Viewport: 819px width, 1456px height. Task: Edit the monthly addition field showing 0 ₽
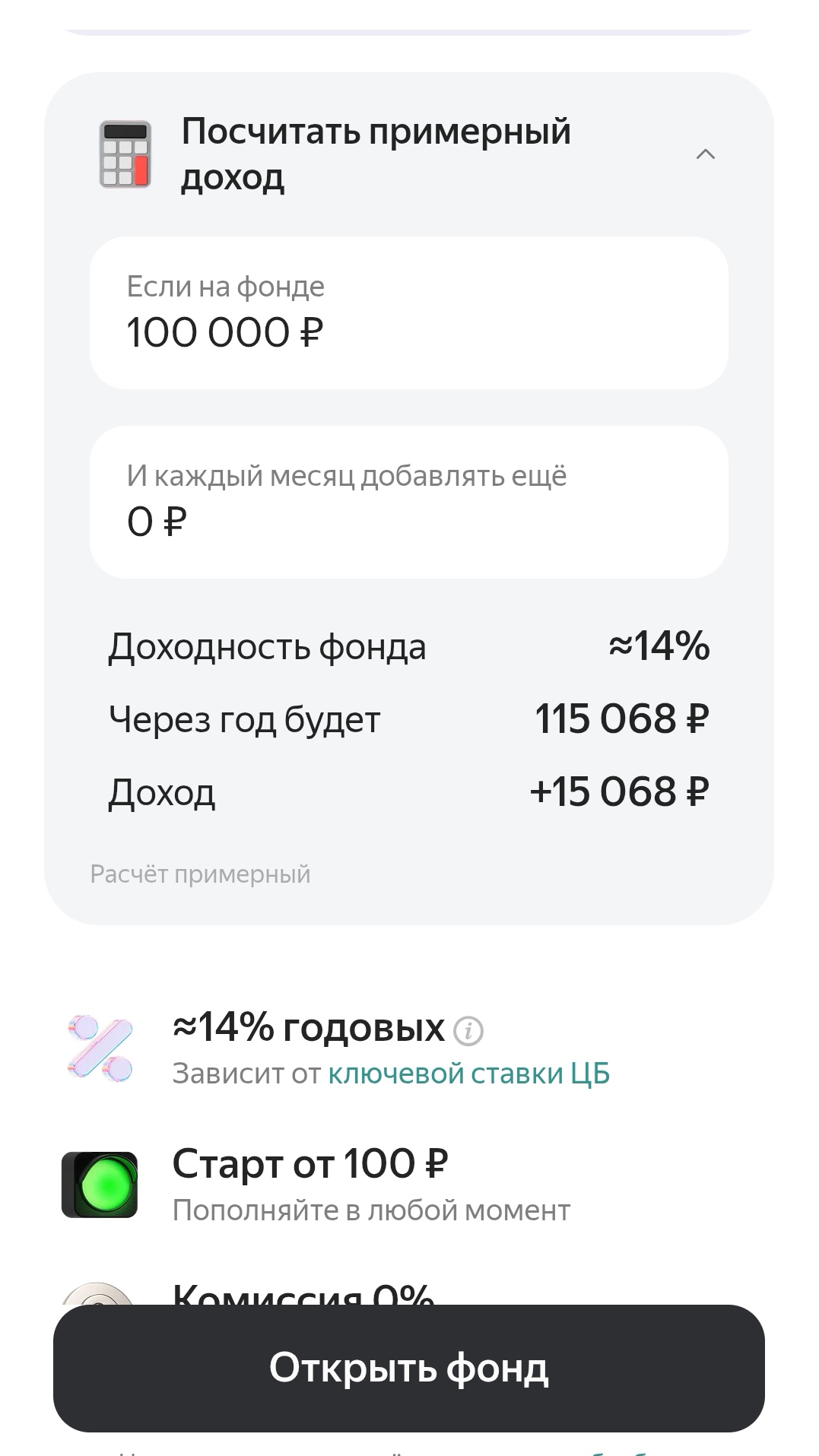408,502
